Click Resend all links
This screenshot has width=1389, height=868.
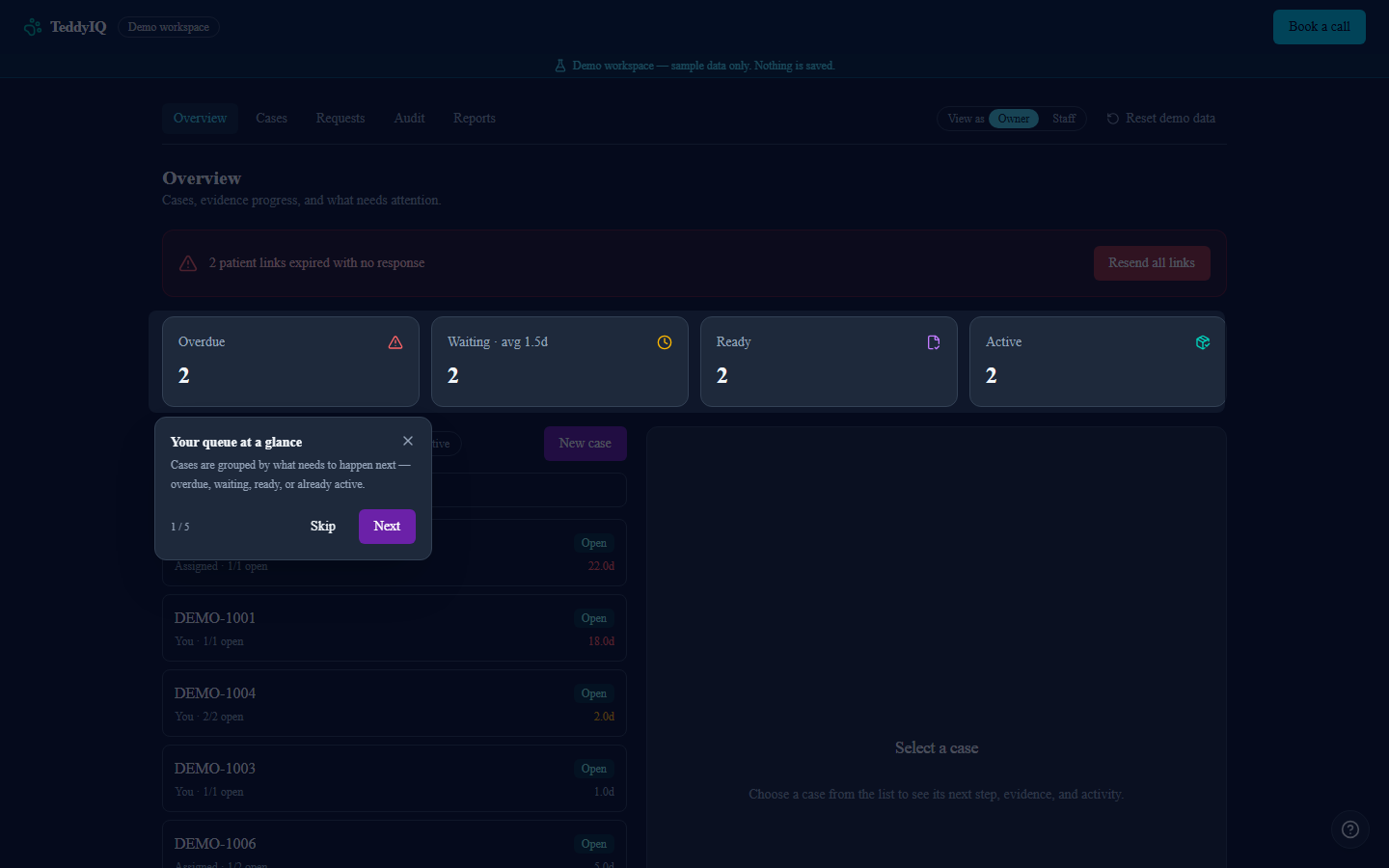coord(1152,263)
